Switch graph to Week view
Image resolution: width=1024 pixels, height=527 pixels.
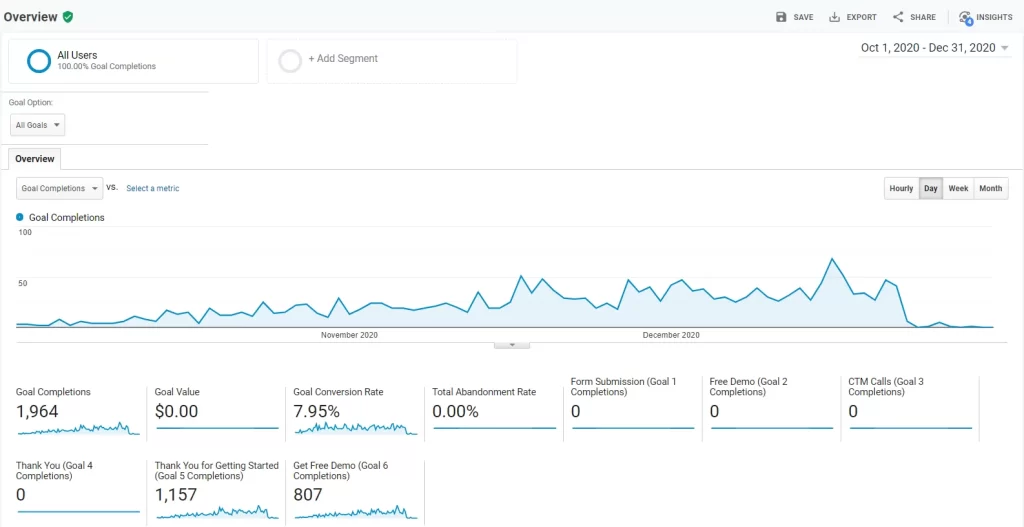click(958, 188)
